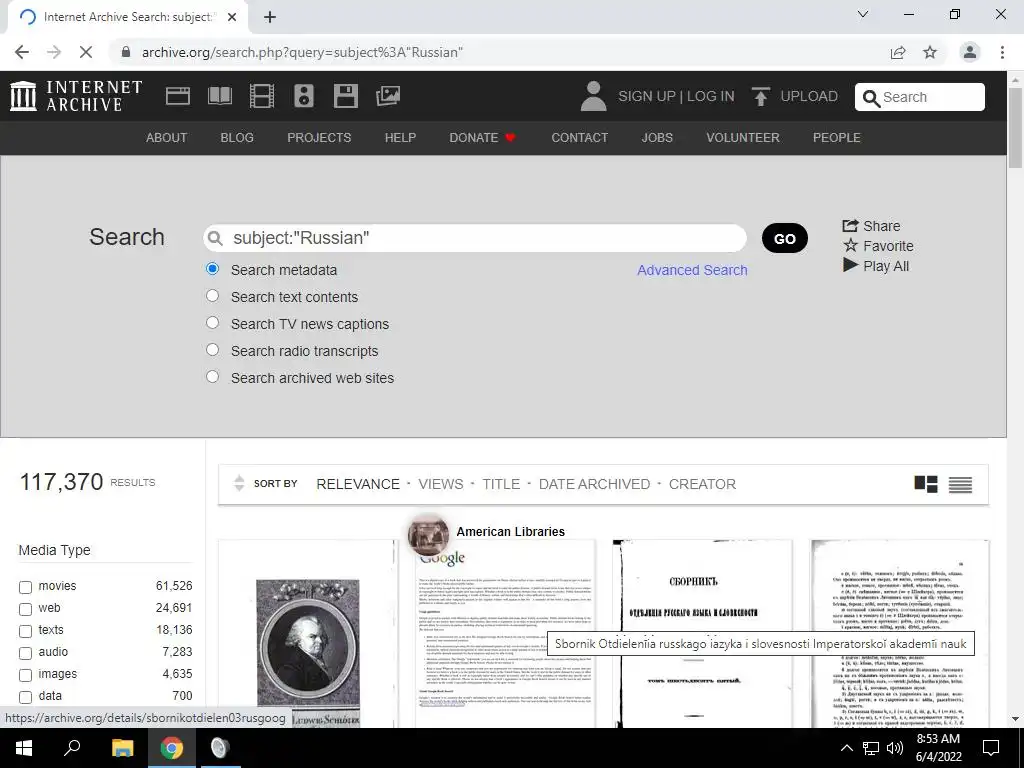Open the Software floppy disk icon
Image resolution: width=1024 pixels, height=768 pixels.
(345, 96)
